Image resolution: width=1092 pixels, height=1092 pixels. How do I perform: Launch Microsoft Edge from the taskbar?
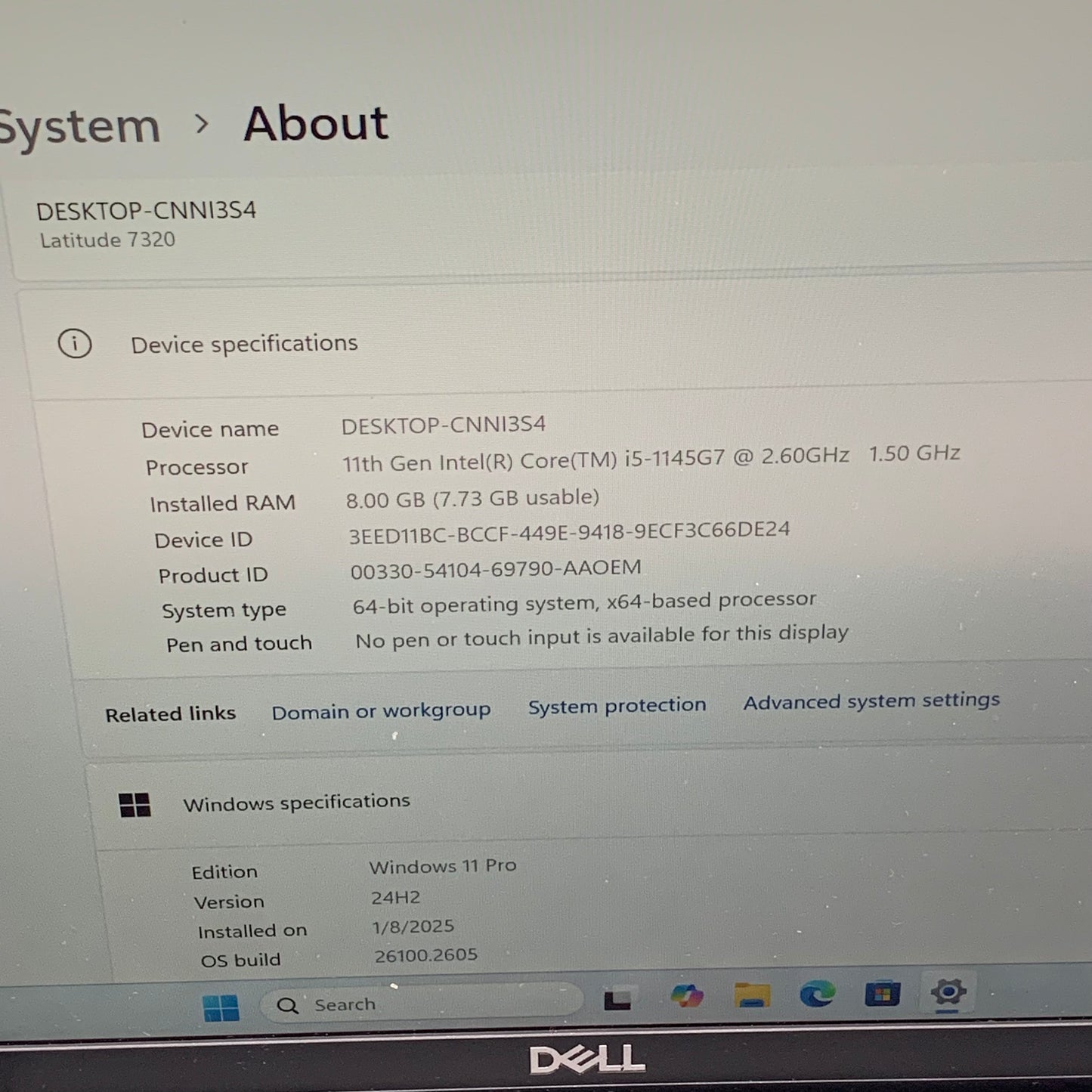point(817,994)
